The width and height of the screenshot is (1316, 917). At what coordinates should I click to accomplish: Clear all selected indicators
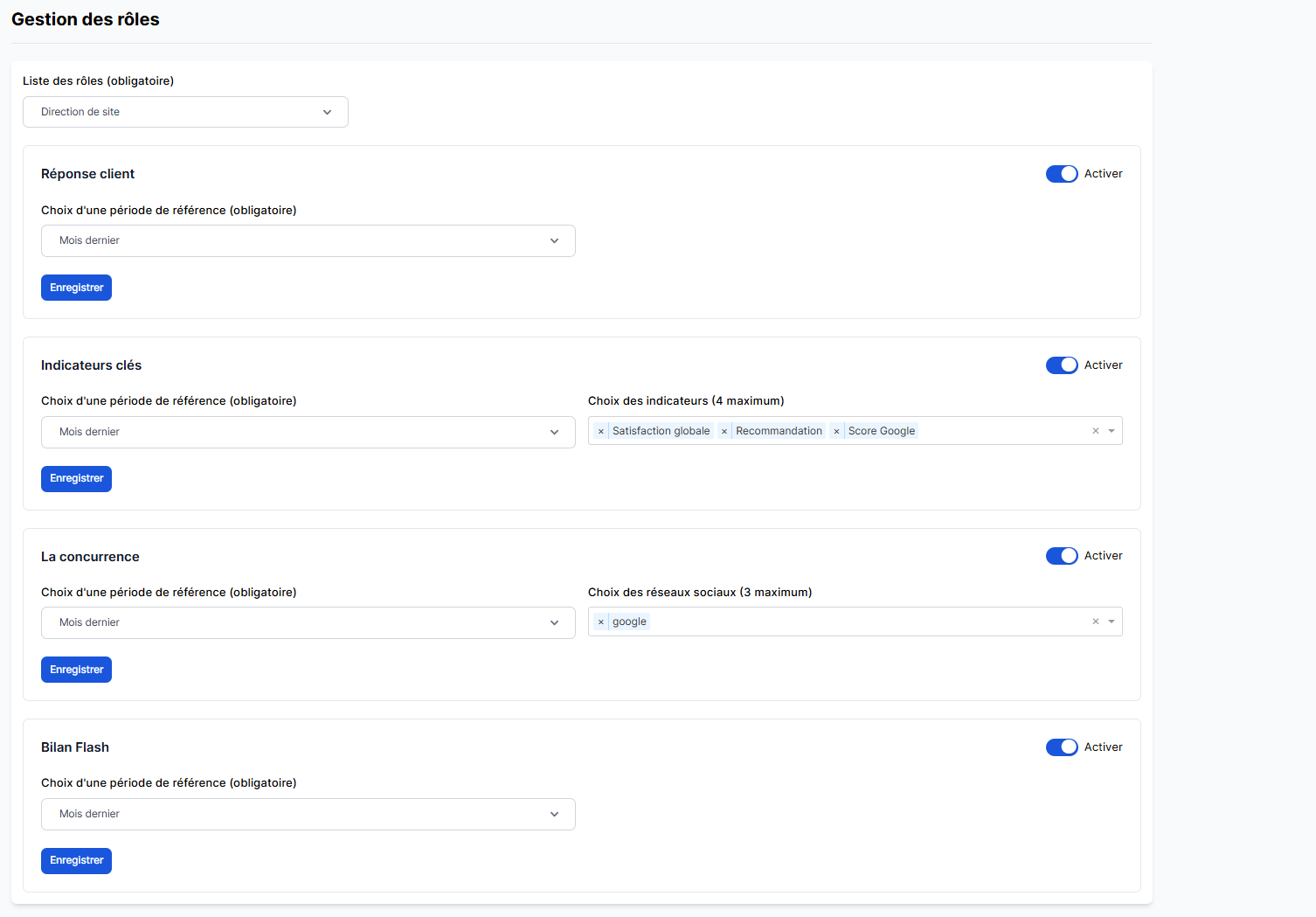(1095, 431)
